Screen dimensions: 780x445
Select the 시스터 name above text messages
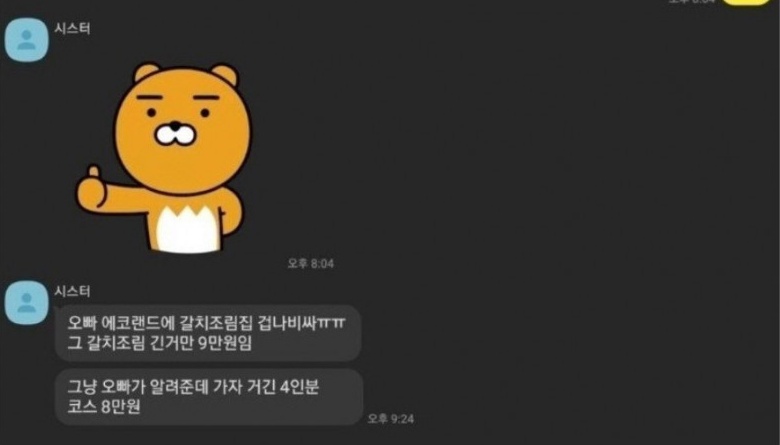click(x=72, y=291)
